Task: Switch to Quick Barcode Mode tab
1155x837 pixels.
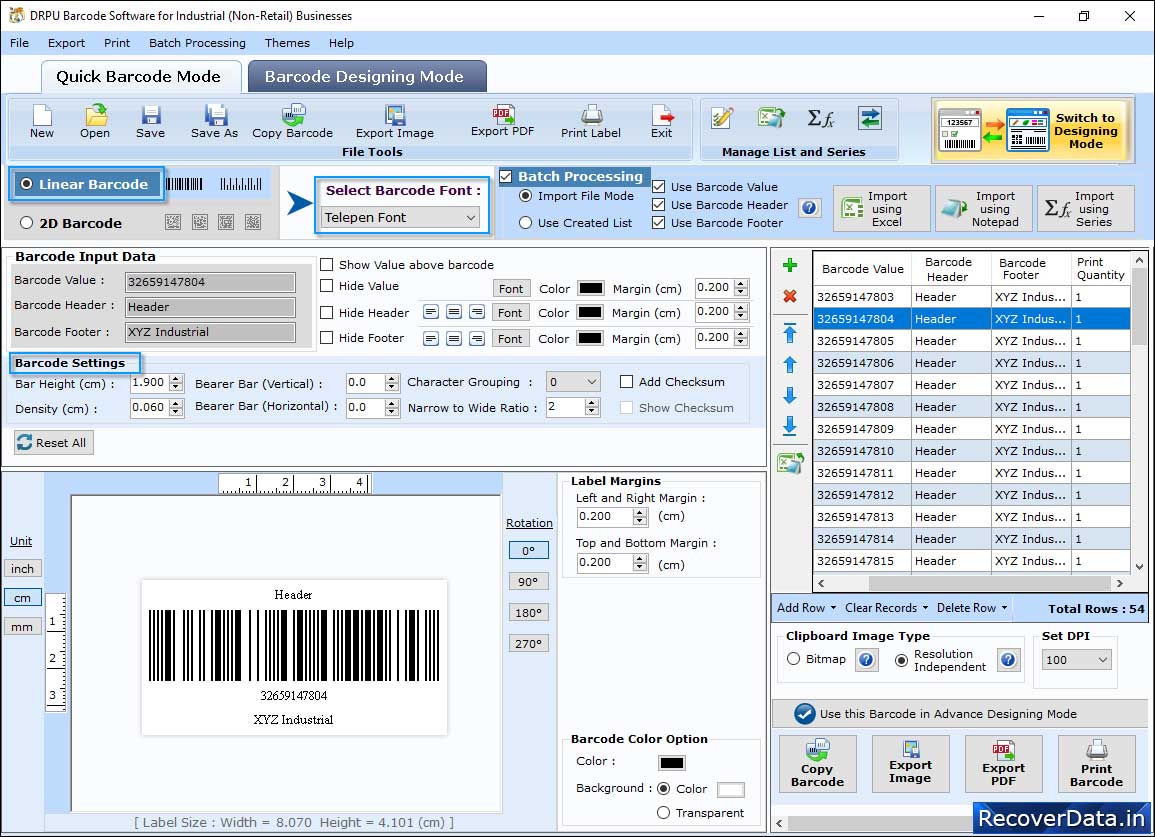Action: coord(139,77)
